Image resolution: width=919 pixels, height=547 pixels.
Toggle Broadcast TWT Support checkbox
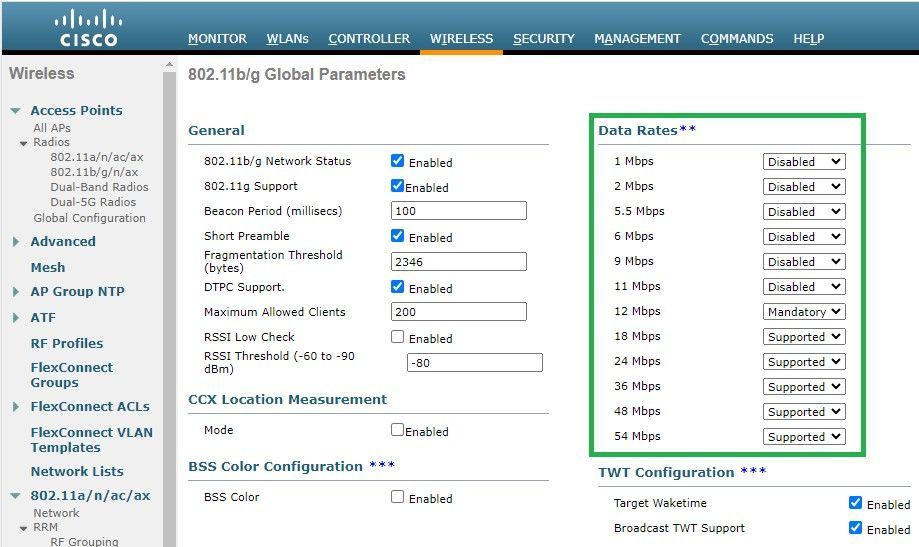click(855, 528)
